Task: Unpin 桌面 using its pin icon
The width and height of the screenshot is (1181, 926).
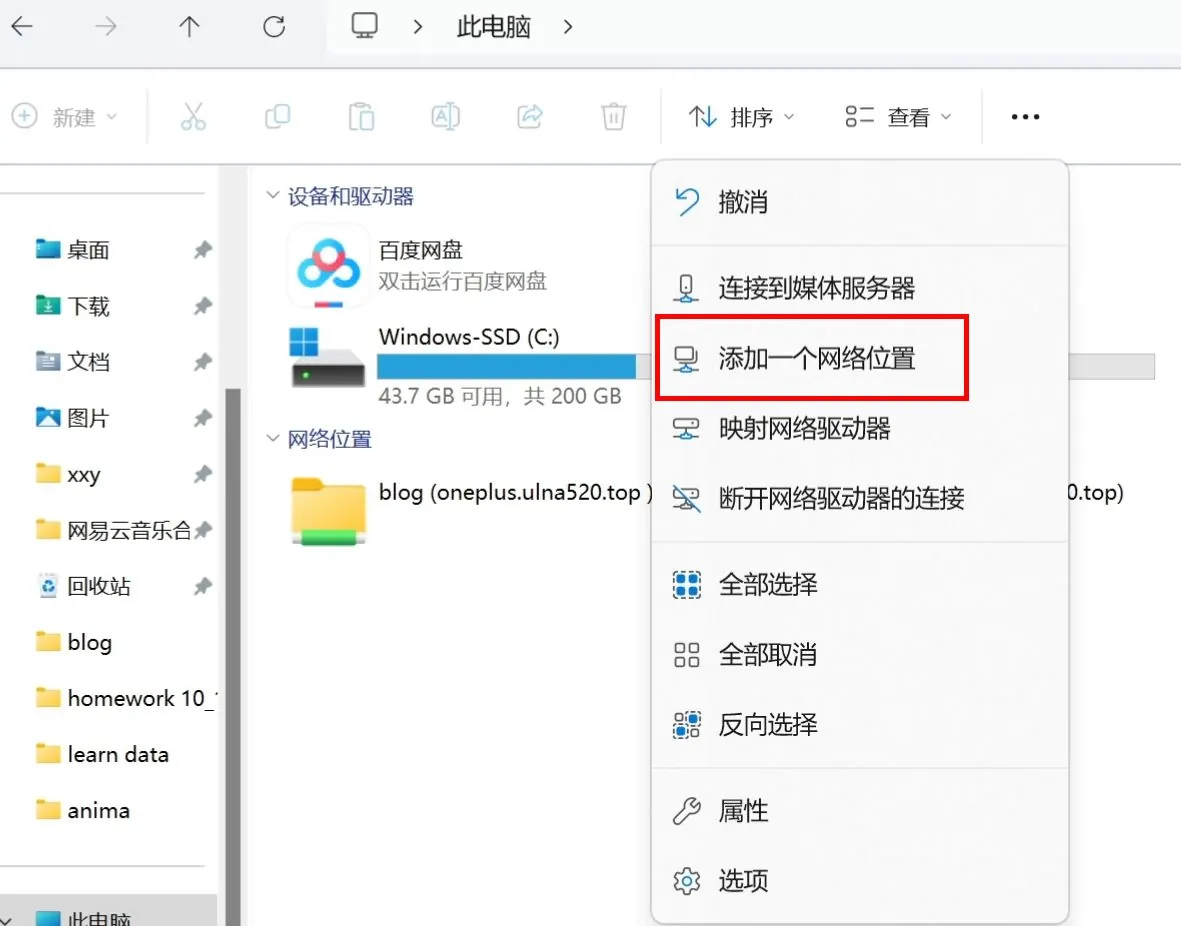Action: coord(202,250)
